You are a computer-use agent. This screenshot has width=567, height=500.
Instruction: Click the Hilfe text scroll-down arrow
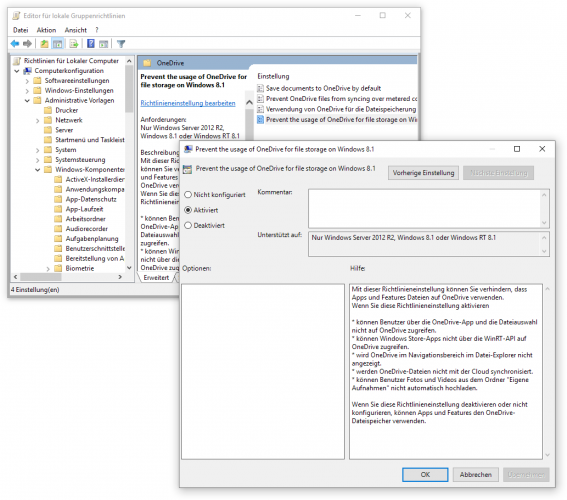click(547, 455)
